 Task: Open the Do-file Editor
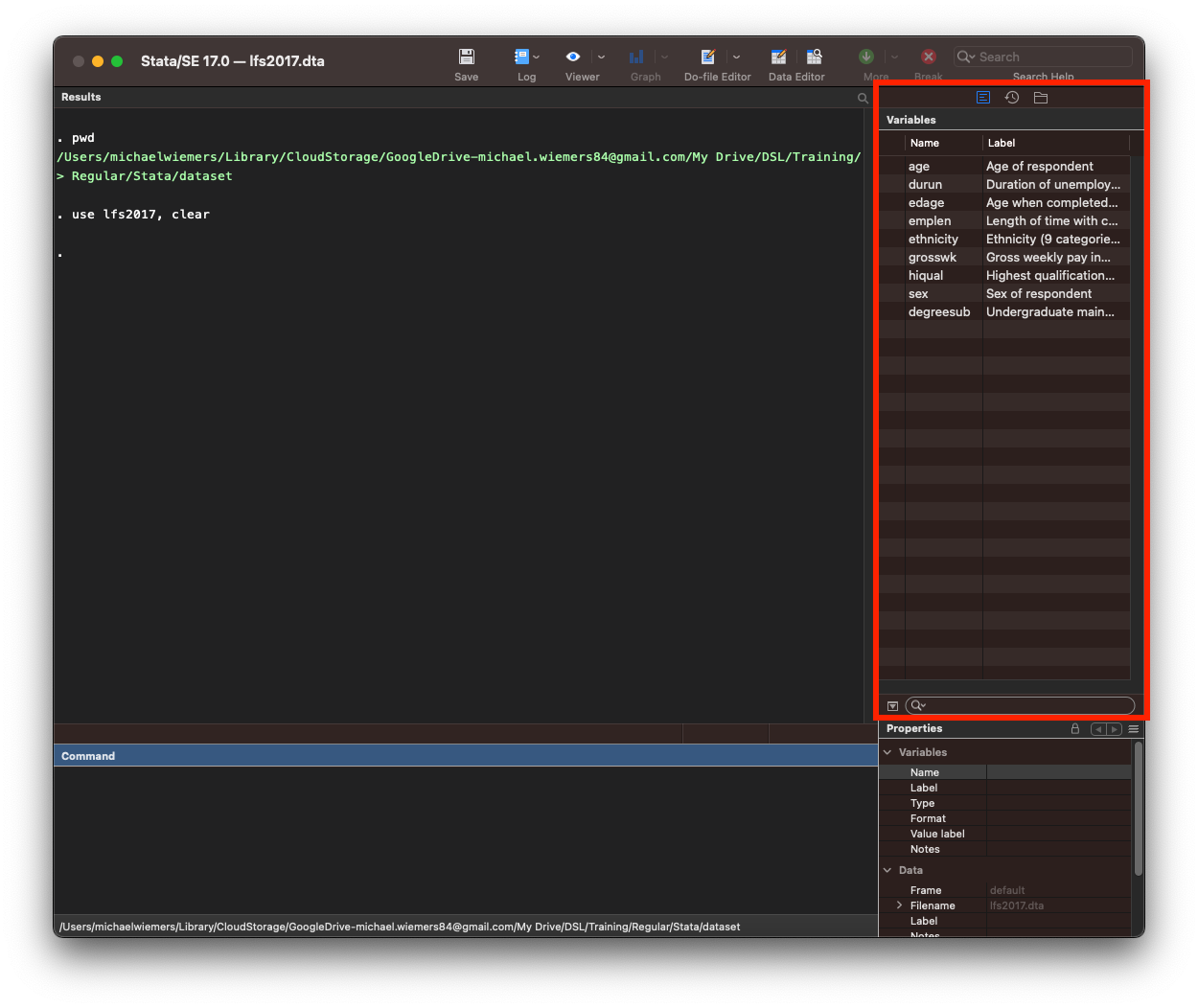tap(708, 57)
